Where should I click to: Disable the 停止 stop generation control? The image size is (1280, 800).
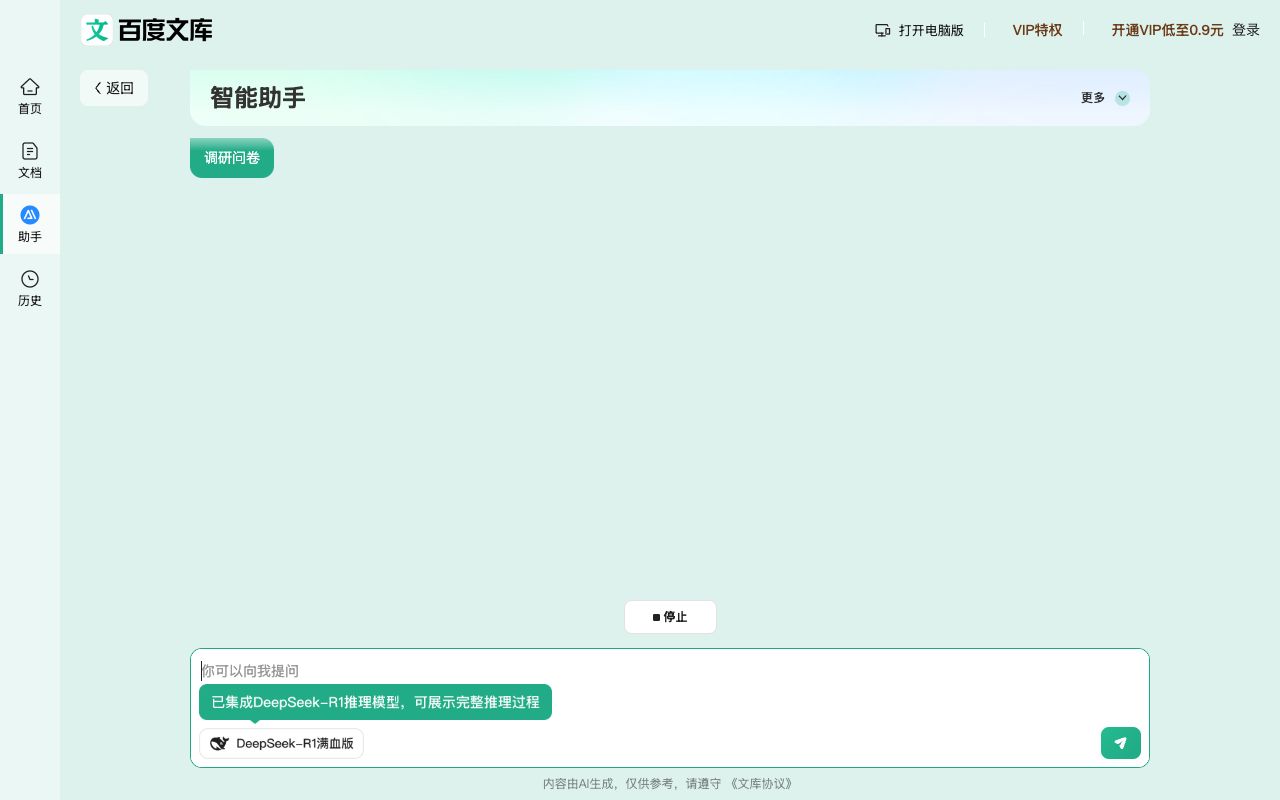point(670,617)
